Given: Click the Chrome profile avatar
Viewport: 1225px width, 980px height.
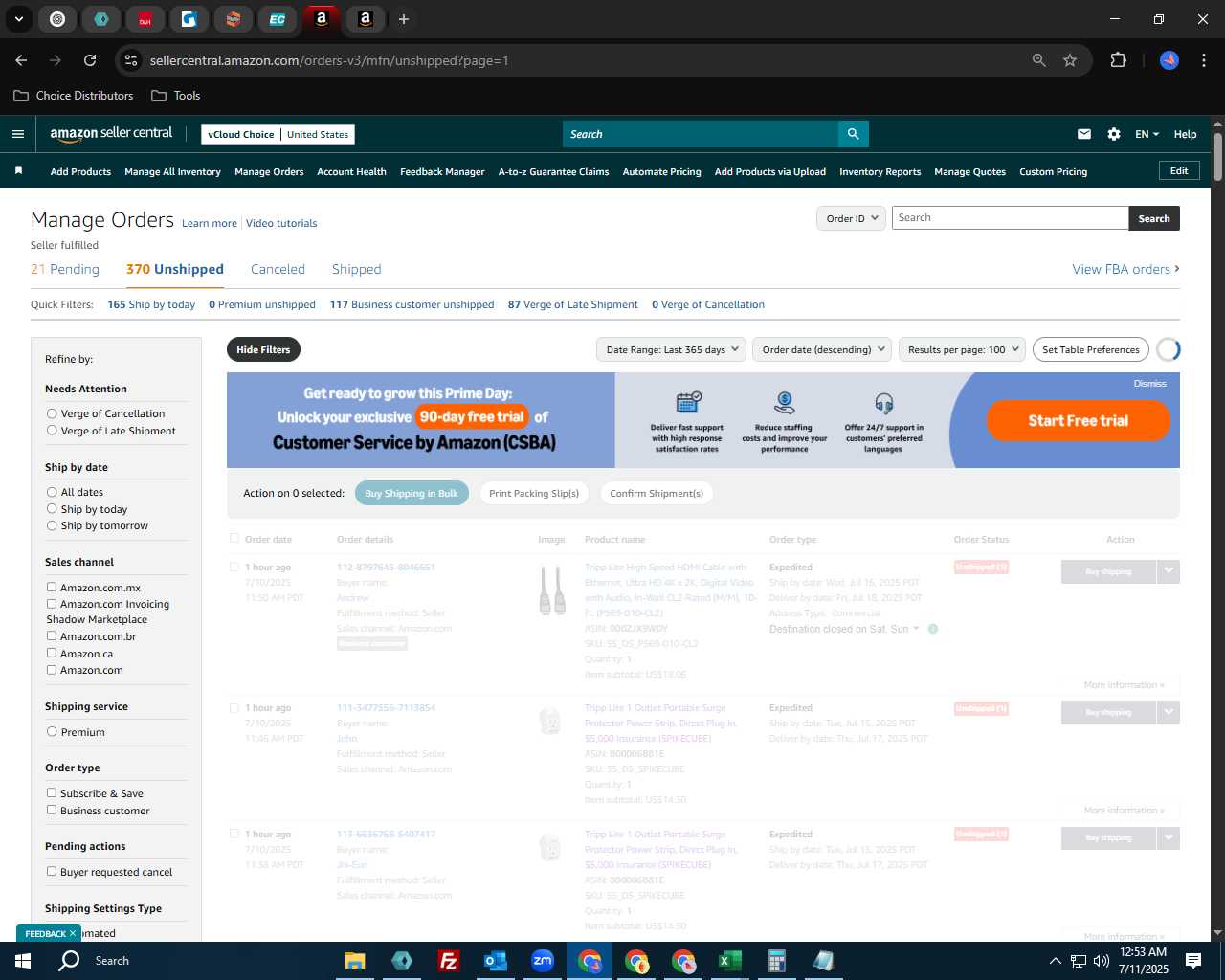Looking at the screenshot, I should click(x=1169, y=60).
